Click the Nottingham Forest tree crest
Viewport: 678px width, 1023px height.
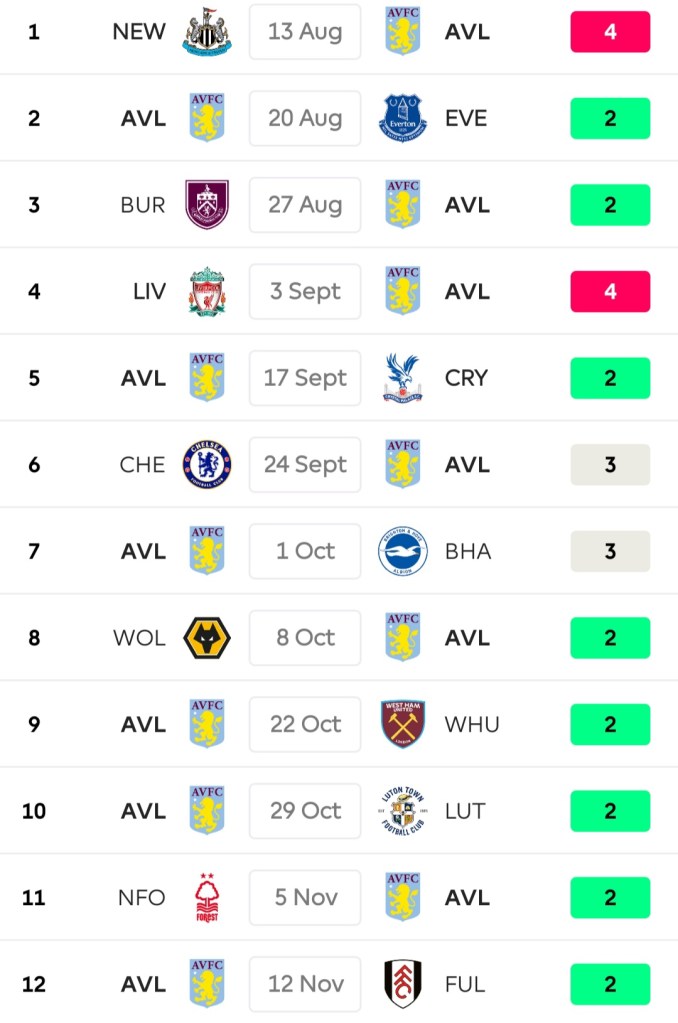[x=207, y=897]
